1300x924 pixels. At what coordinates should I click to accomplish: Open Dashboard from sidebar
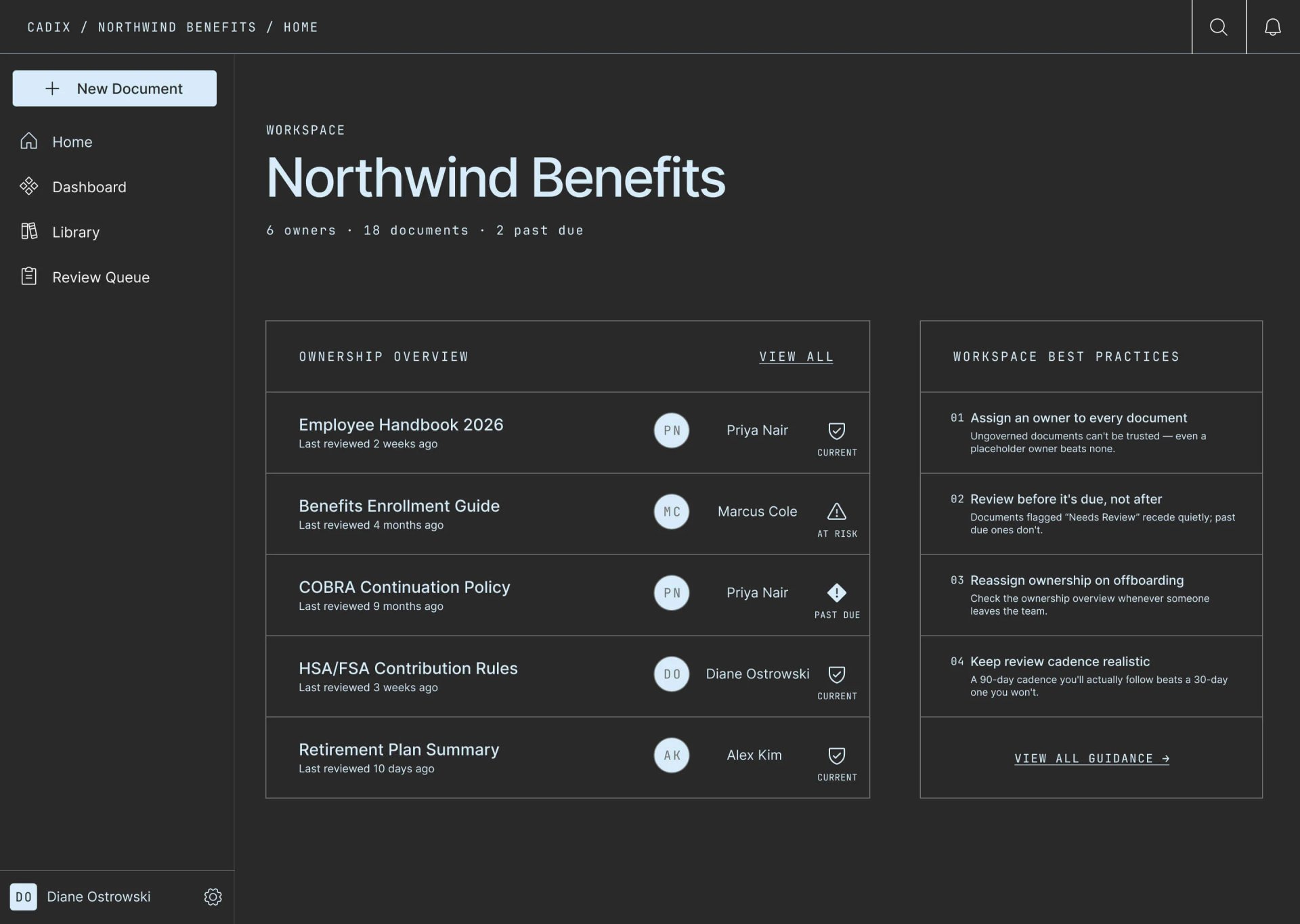point(89,187)
